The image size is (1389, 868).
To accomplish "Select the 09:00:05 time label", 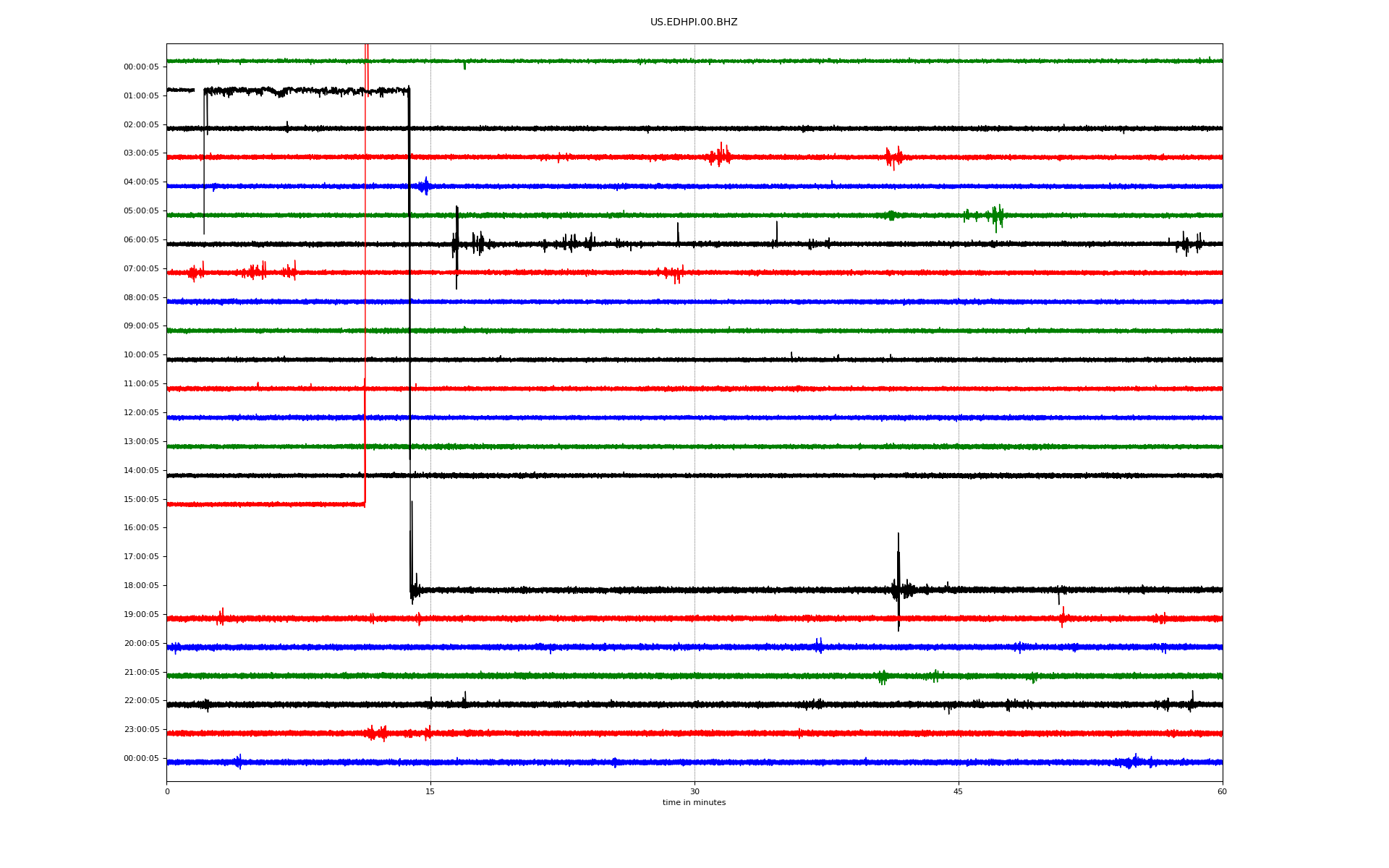I will (x=141, y=326).
